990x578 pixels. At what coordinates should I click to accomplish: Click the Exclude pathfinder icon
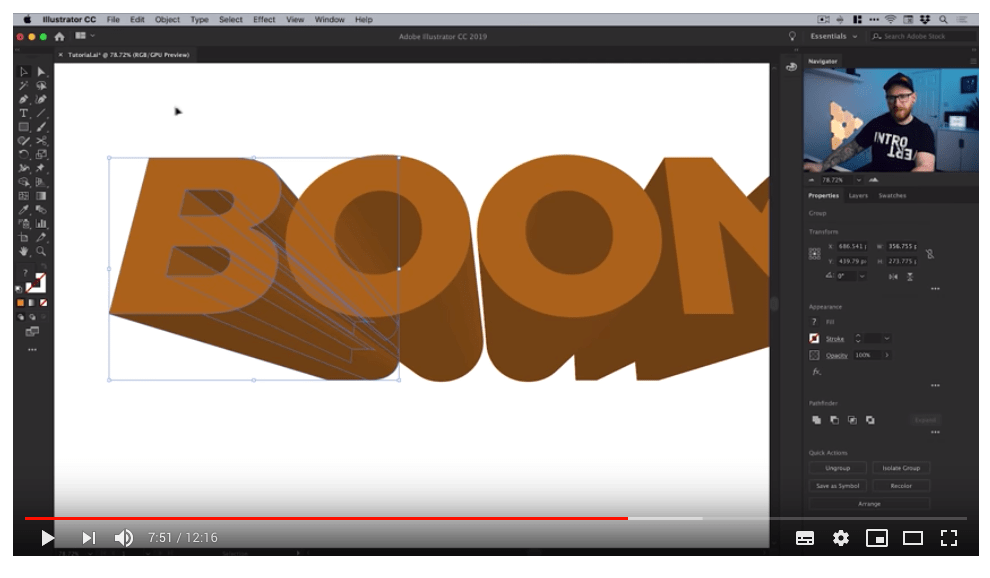click(871, 420)
